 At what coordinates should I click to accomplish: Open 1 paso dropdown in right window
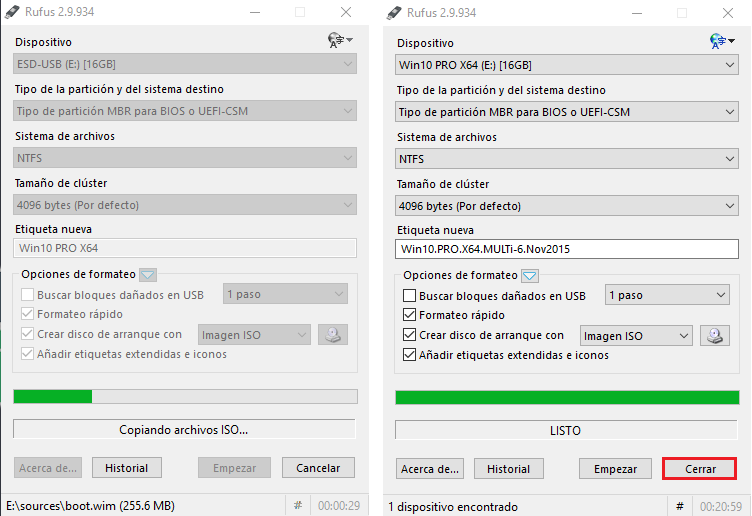coord(667,295)
